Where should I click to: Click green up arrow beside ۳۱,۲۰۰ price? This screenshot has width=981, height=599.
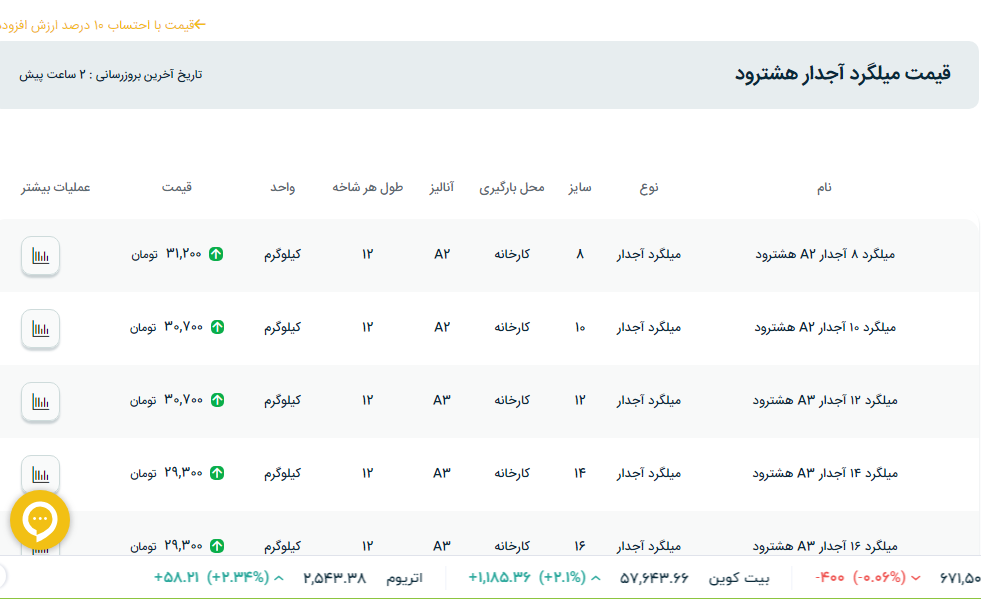coord(216,254)
